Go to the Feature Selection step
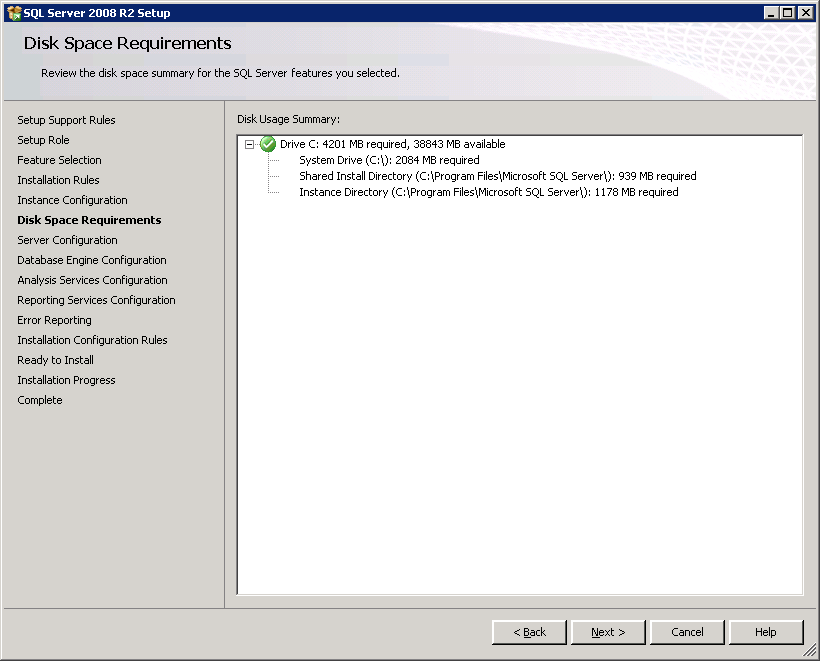 [x=60, y=160]
